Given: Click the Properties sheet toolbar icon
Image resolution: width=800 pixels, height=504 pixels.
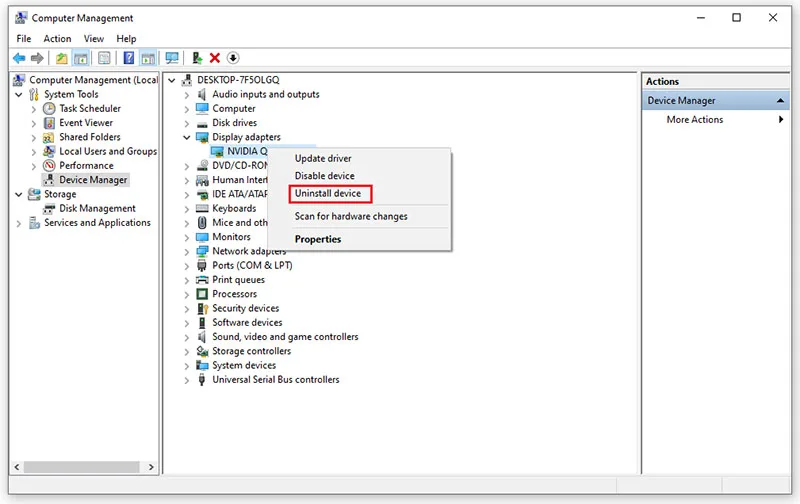Looking at the screenshot, I should (x=104, y=58).
